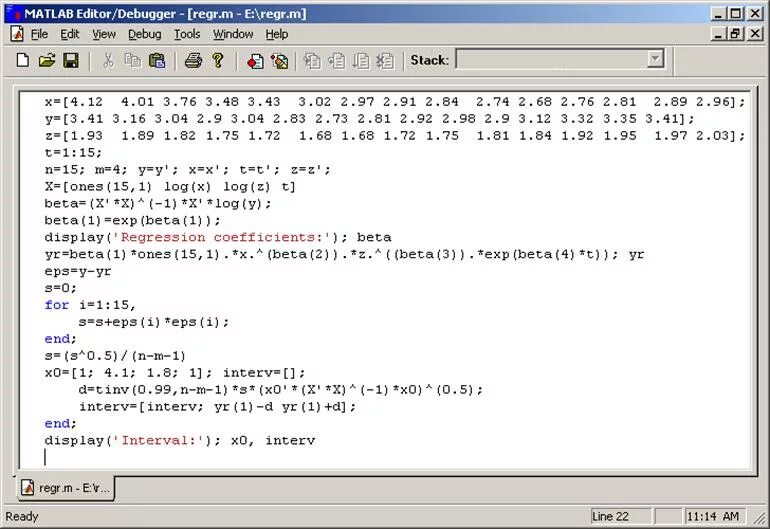Click the 'd=tinv(0.99,n-m-1)' code line
The image size is (770, 529).
click(x=280, y=390)
